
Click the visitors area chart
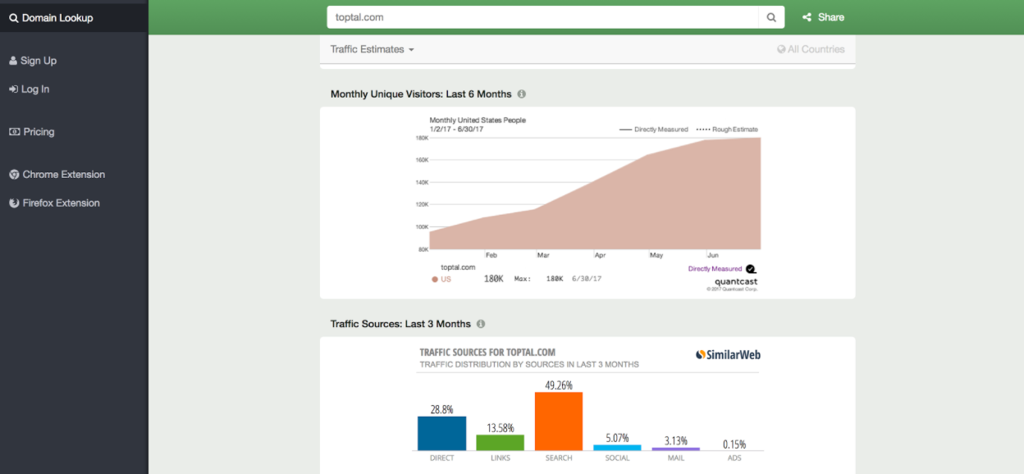tap(595, 193)
